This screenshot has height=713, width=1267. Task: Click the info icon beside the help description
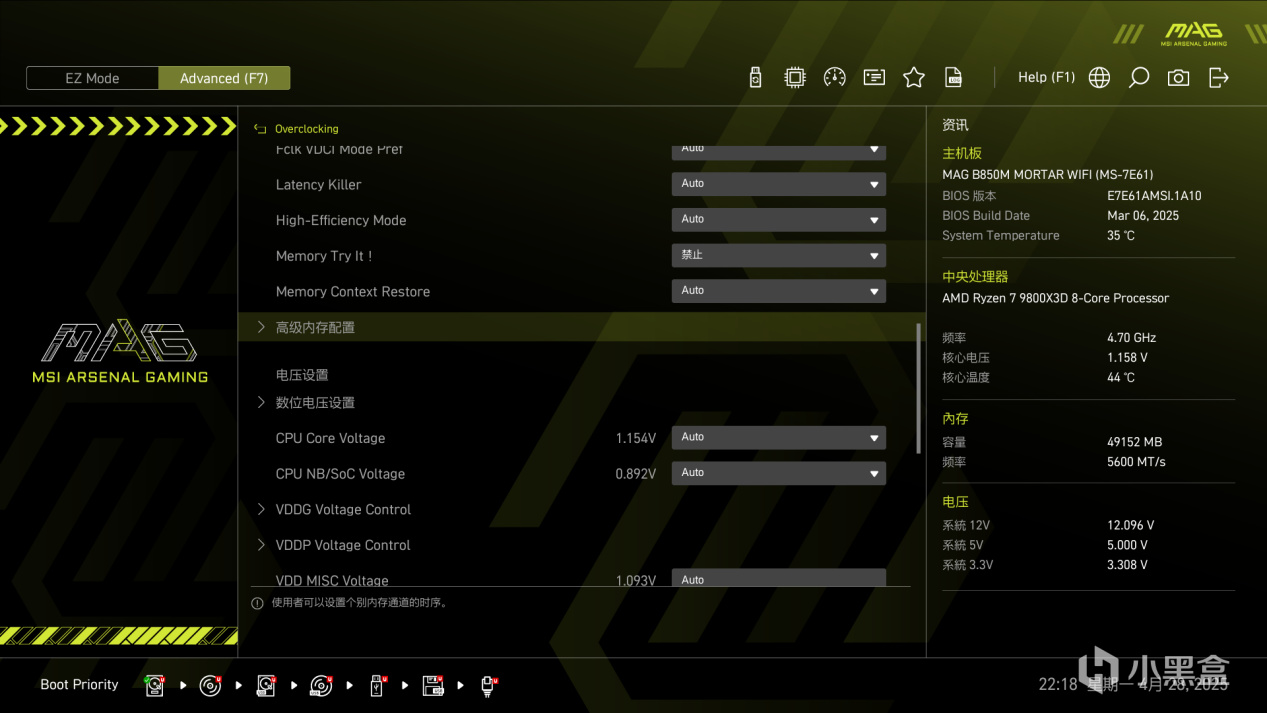[257, 603]
